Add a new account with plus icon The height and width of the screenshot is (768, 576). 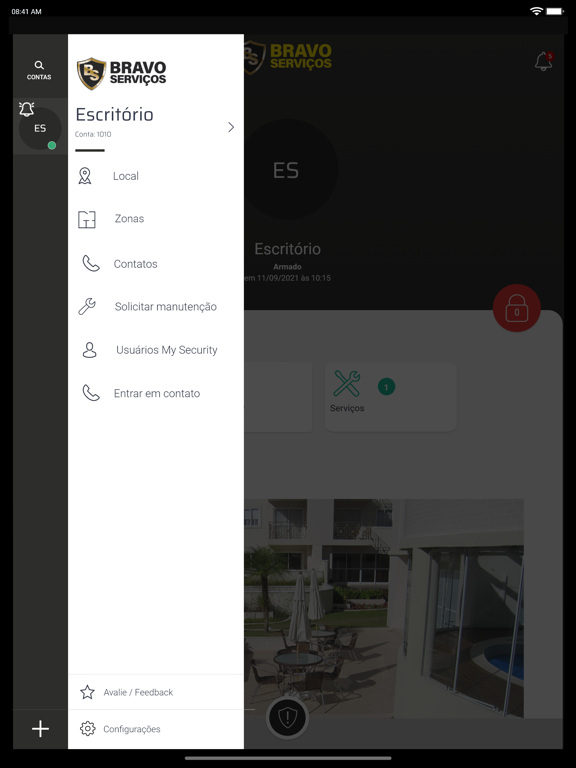click(x=40, y=729)
